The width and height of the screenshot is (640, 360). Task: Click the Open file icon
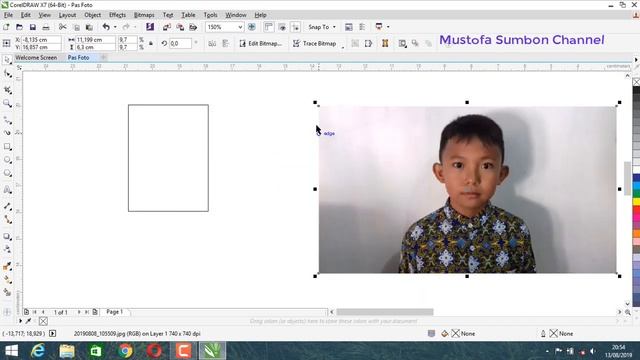[x=19, y=27]
